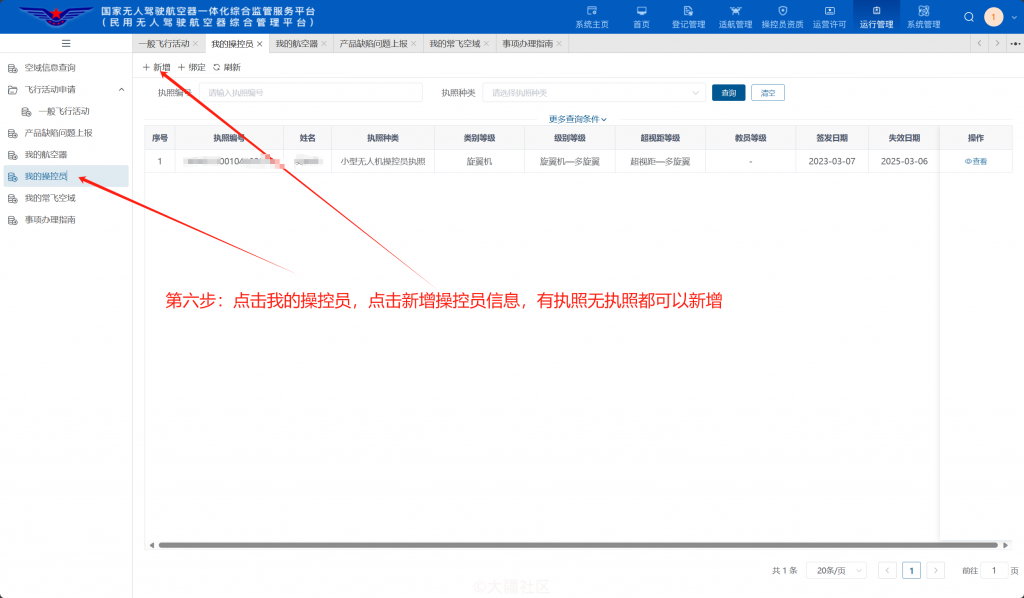Open the 20条/页 page size dropdown
The image size is (1024, 598).
click(836, 569)
